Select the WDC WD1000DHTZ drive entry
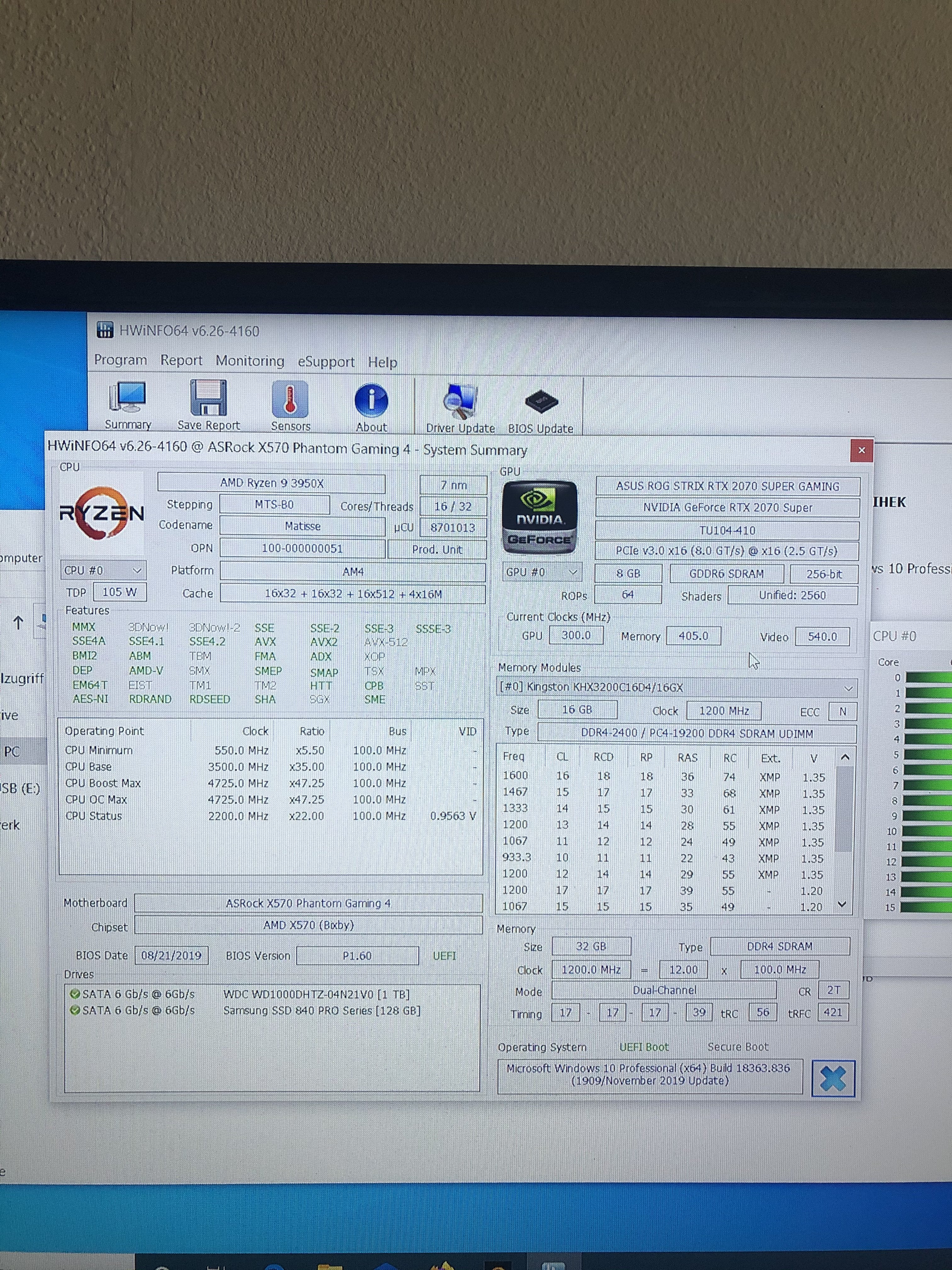 (x=316, y=994)
